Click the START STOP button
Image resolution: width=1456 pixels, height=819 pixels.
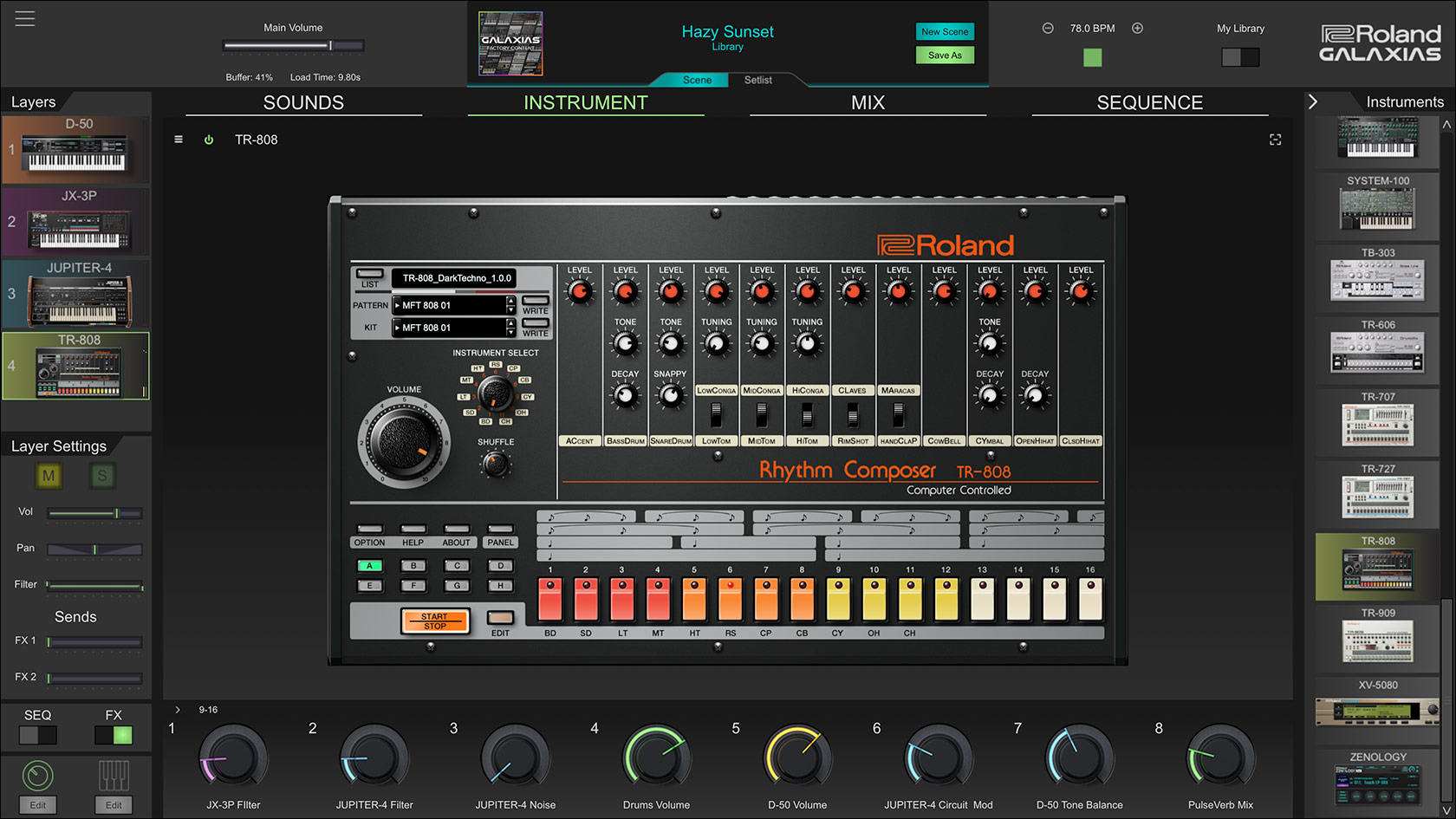click(435, 621)
